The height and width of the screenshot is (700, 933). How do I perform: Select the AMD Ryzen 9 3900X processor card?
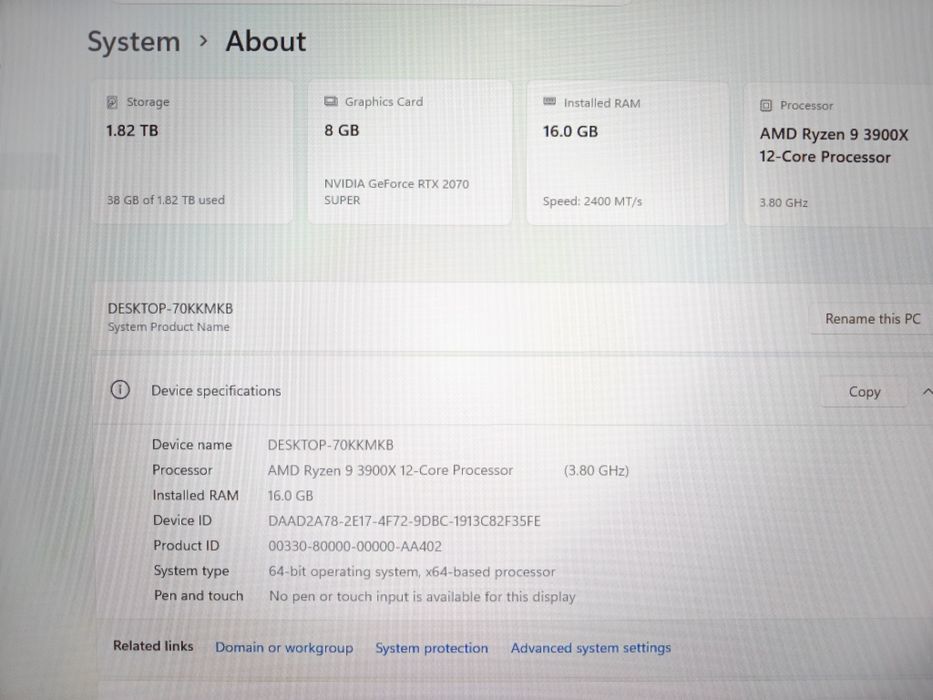click(x=838, y=155)
